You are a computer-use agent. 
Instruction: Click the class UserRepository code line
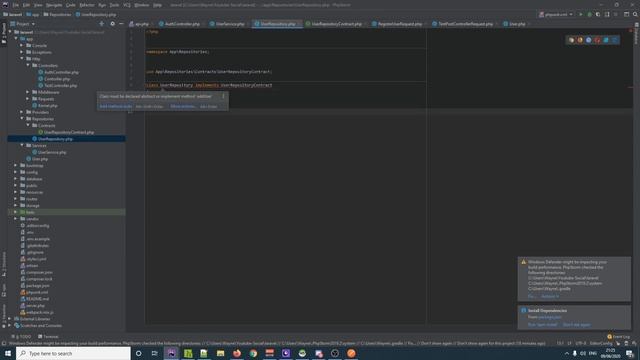[209, 85]
